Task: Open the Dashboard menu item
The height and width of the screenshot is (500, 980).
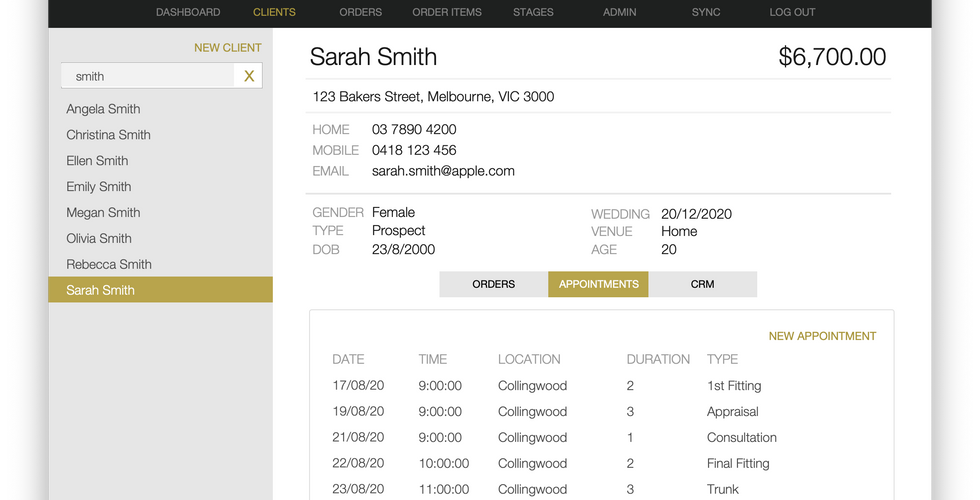Action: tap(188, 12)
